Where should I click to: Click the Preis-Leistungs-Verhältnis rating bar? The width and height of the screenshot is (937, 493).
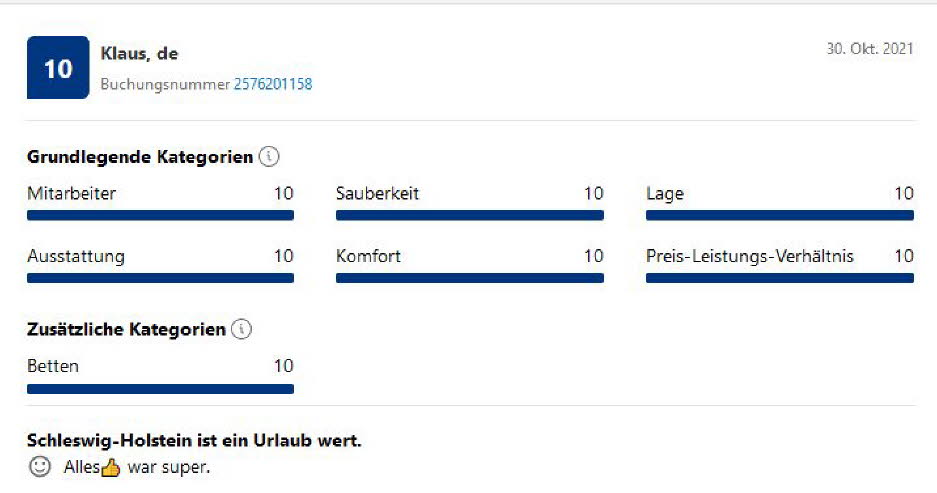pos(780,278)
